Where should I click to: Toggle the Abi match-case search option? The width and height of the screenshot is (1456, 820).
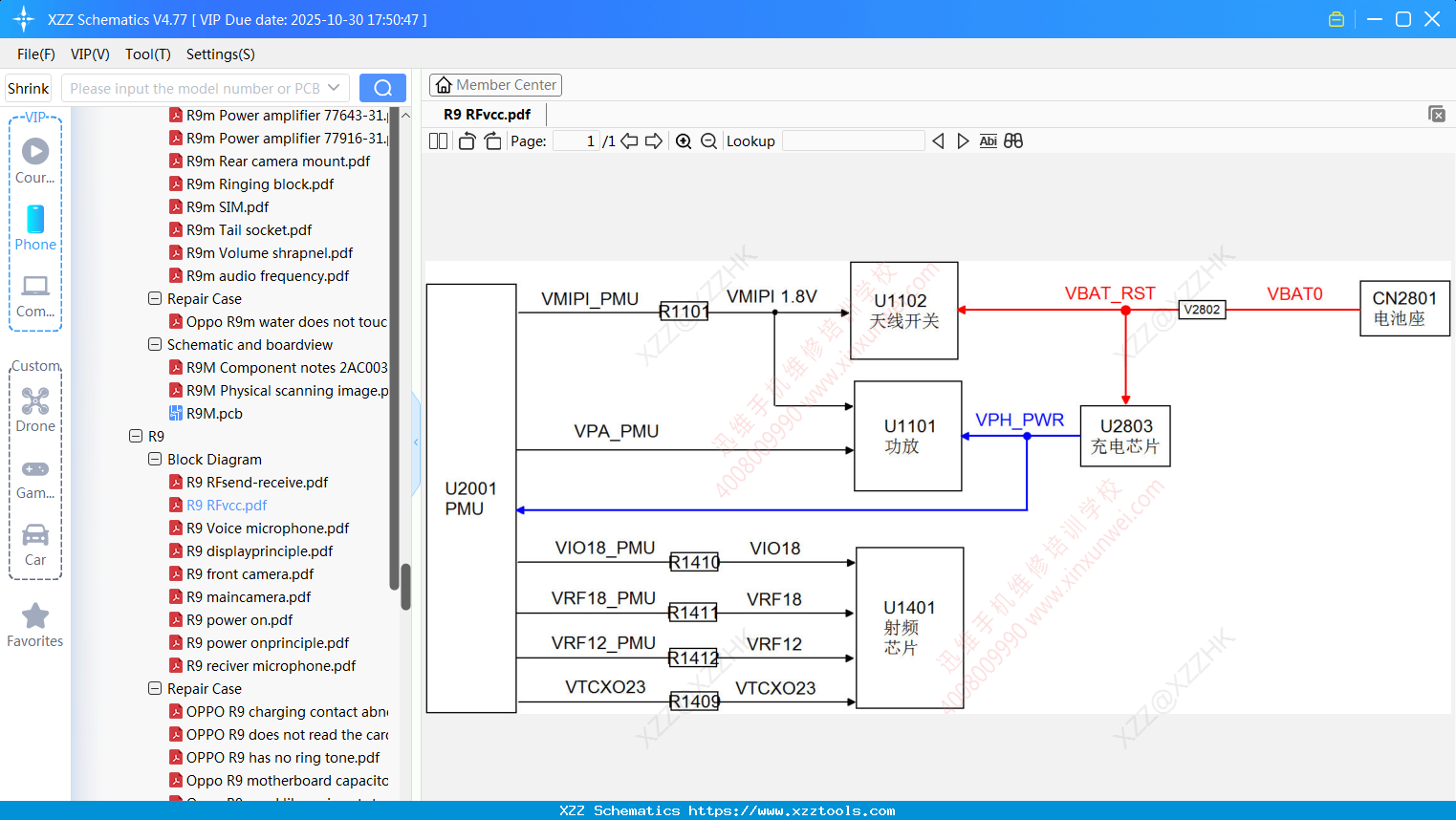point(989,141)
